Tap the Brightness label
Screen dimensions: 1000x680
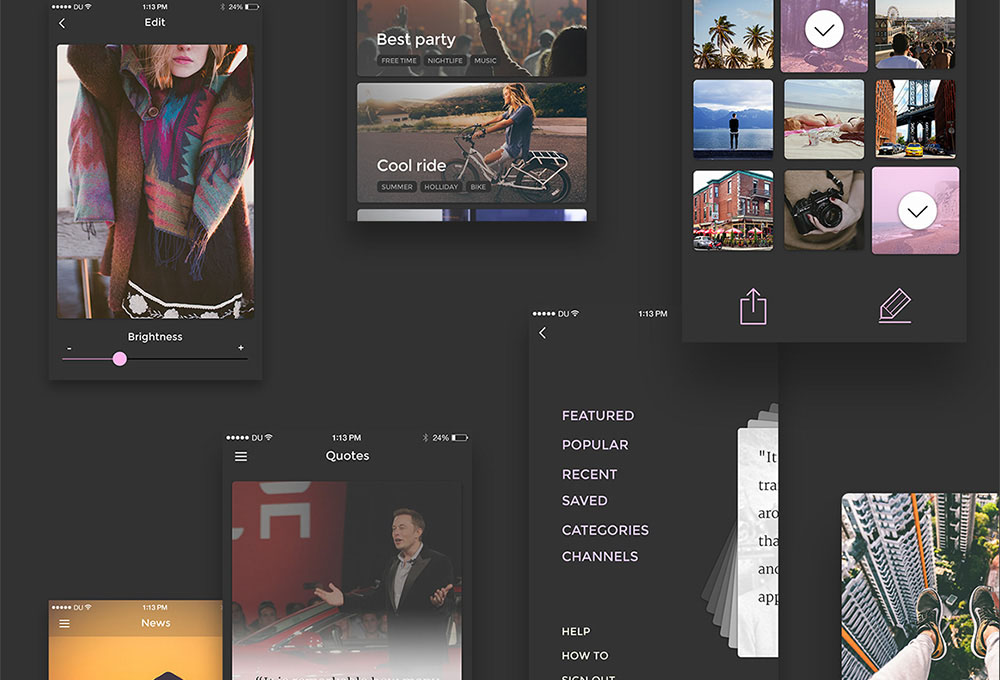click(x=155, y=337)
